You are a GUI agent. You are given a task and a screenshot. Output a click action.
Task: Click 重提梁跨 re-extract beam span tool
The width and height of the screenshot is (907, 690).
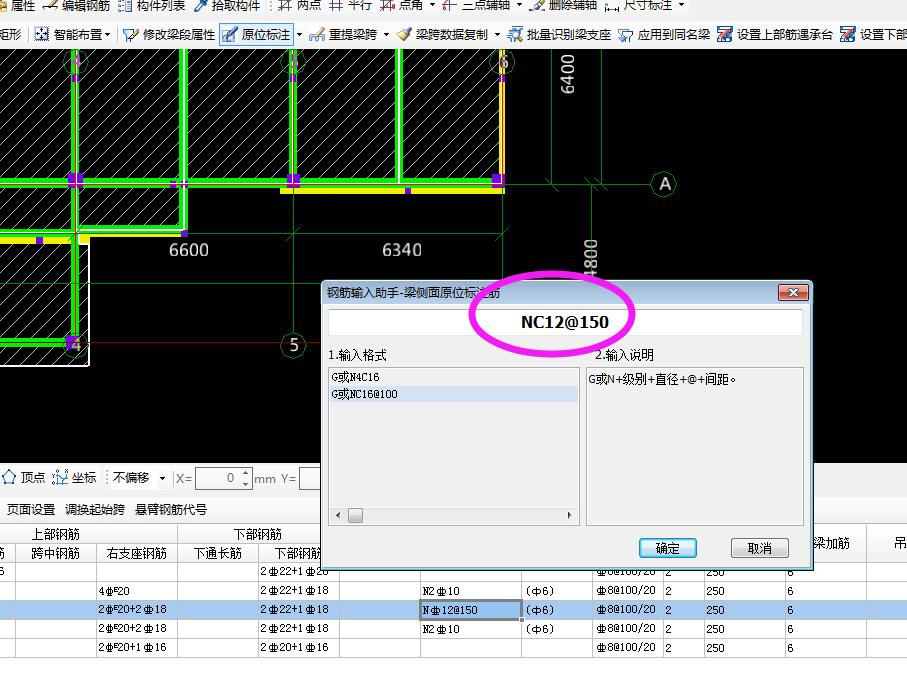point(343,35)
